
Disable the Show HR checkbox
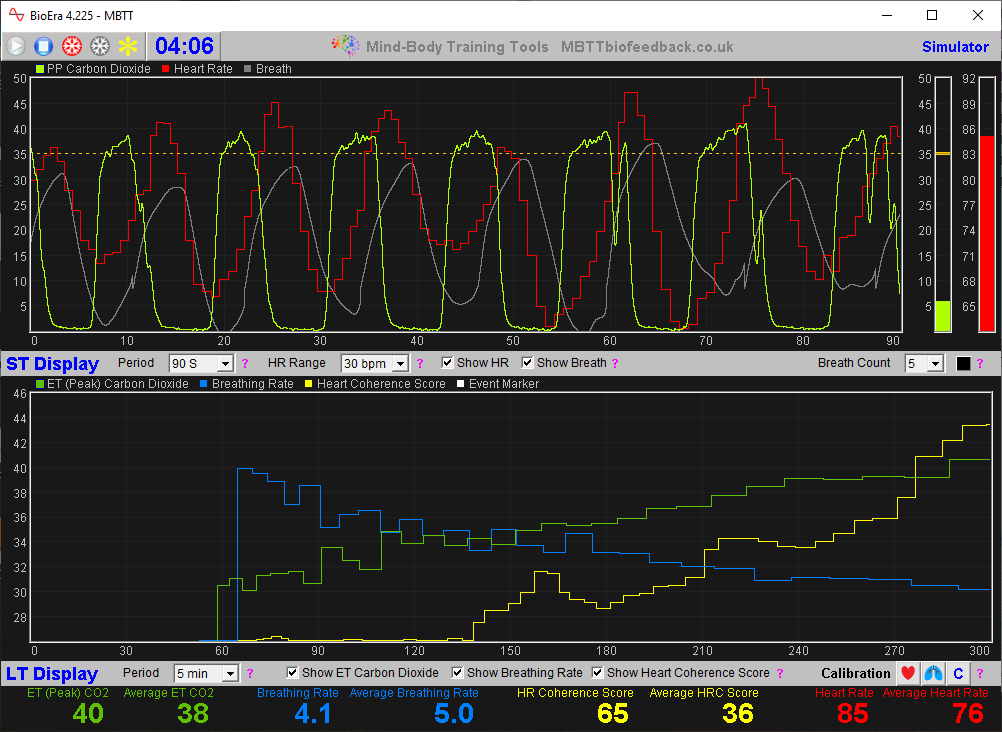click(x=448, y=362)
